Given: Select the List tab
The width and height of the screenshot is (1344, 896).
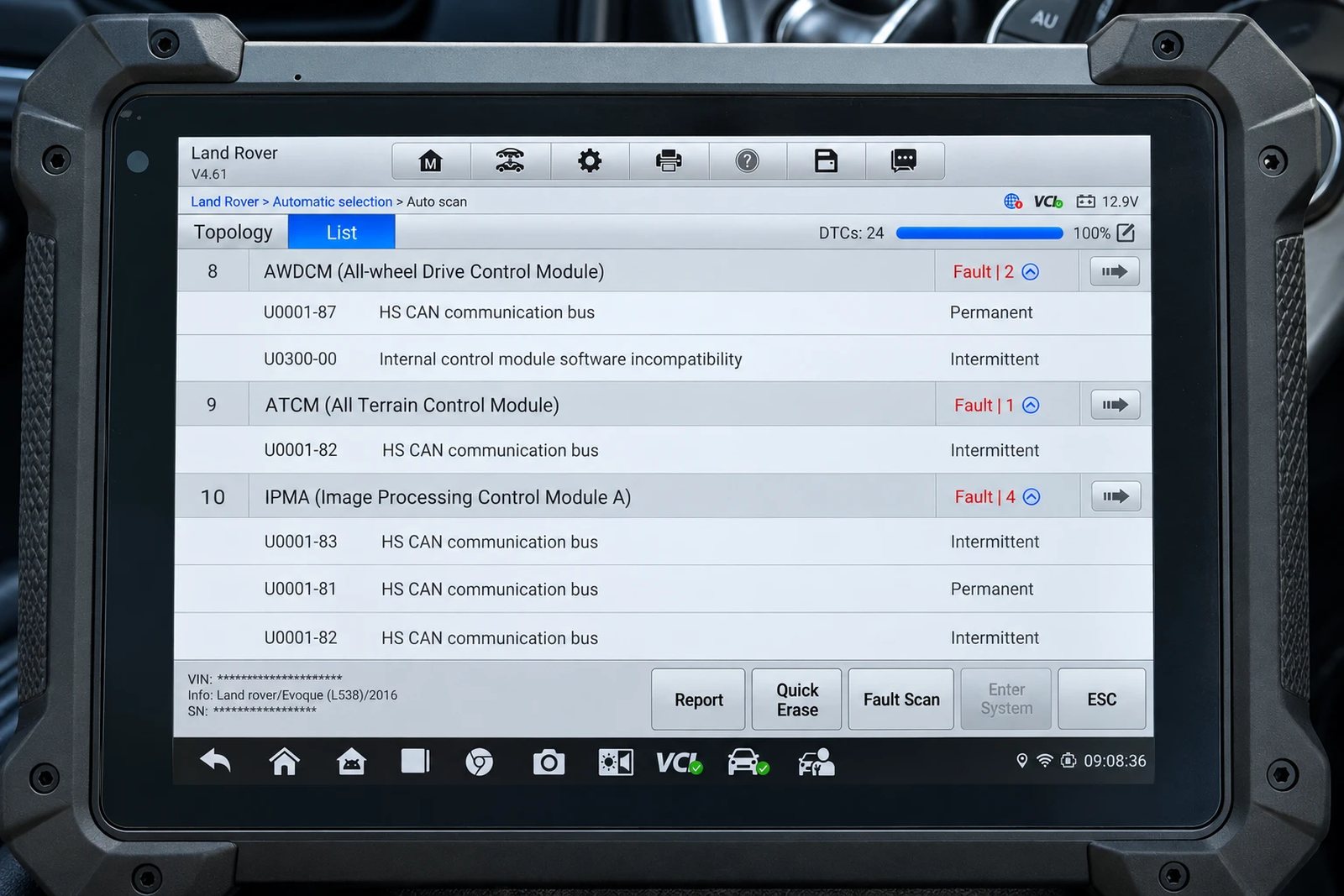Looking at the screenshot, I should 342,232.
